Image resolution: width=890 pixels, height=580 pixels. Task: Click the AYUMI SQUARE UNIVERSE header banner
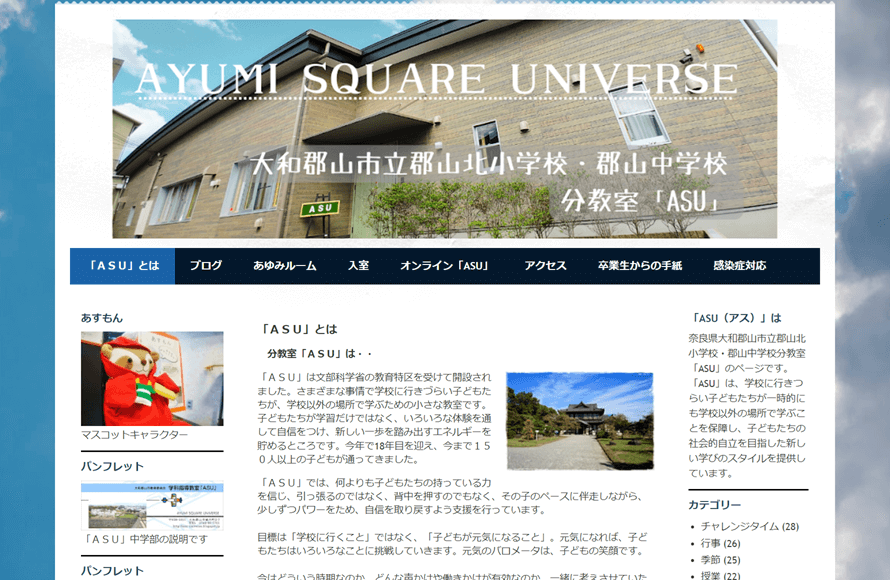444,129
